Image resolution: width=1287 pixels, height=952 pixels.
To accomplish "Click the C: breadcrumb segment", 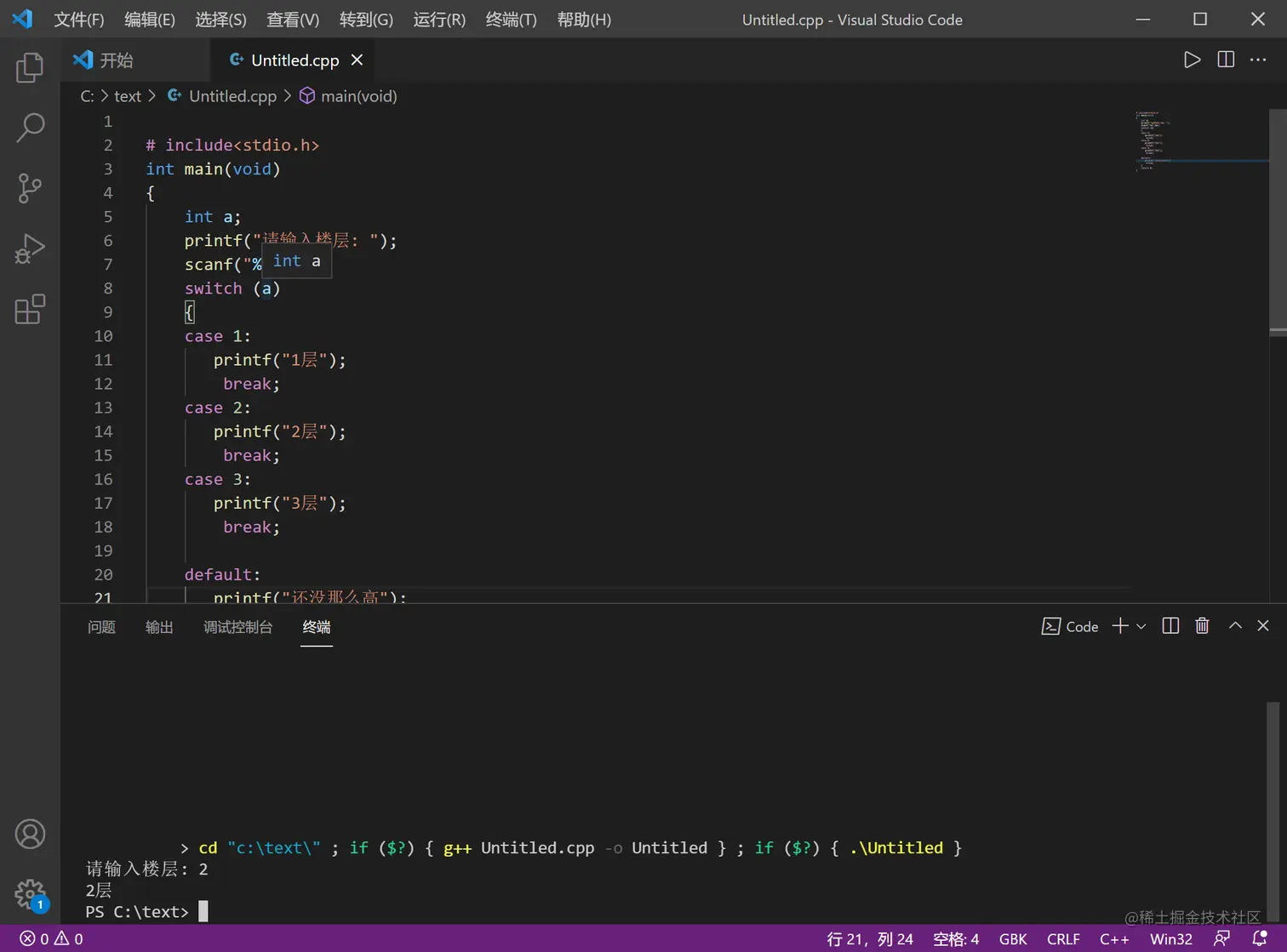I will (x=87, y=96).
